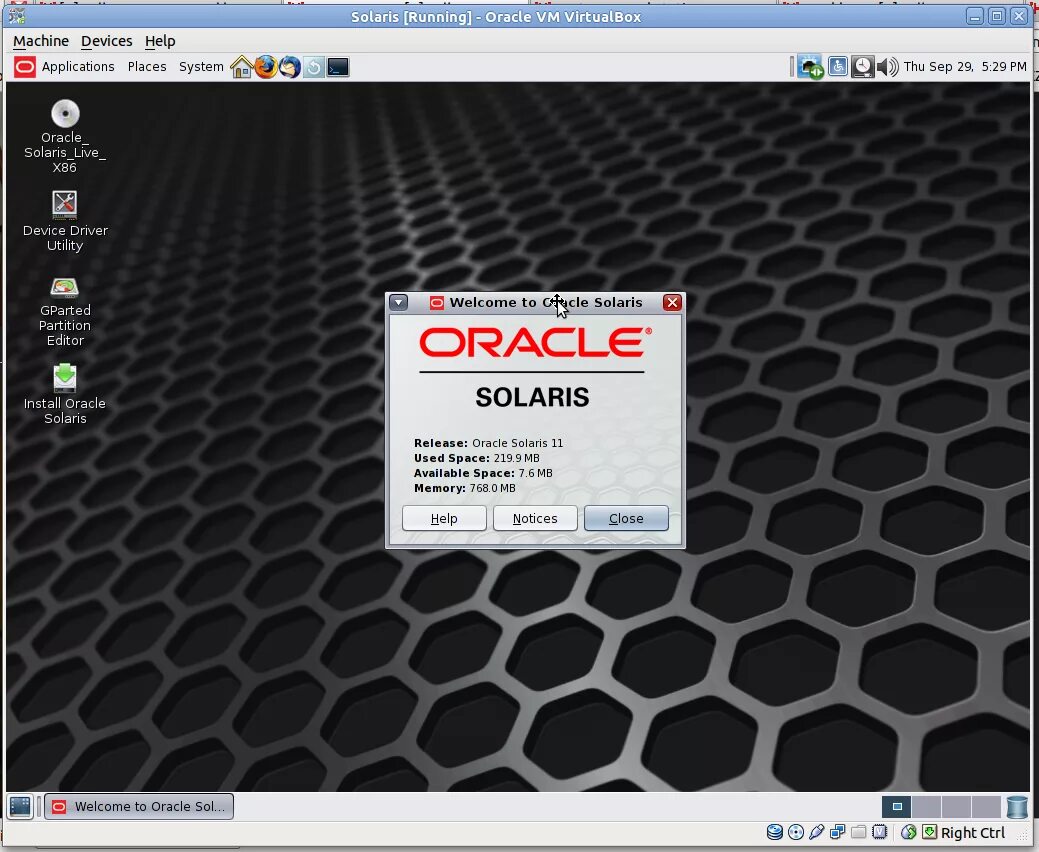Open the VirtualBox Help menu
1039x852 pixels.
(x=160, y=41)
